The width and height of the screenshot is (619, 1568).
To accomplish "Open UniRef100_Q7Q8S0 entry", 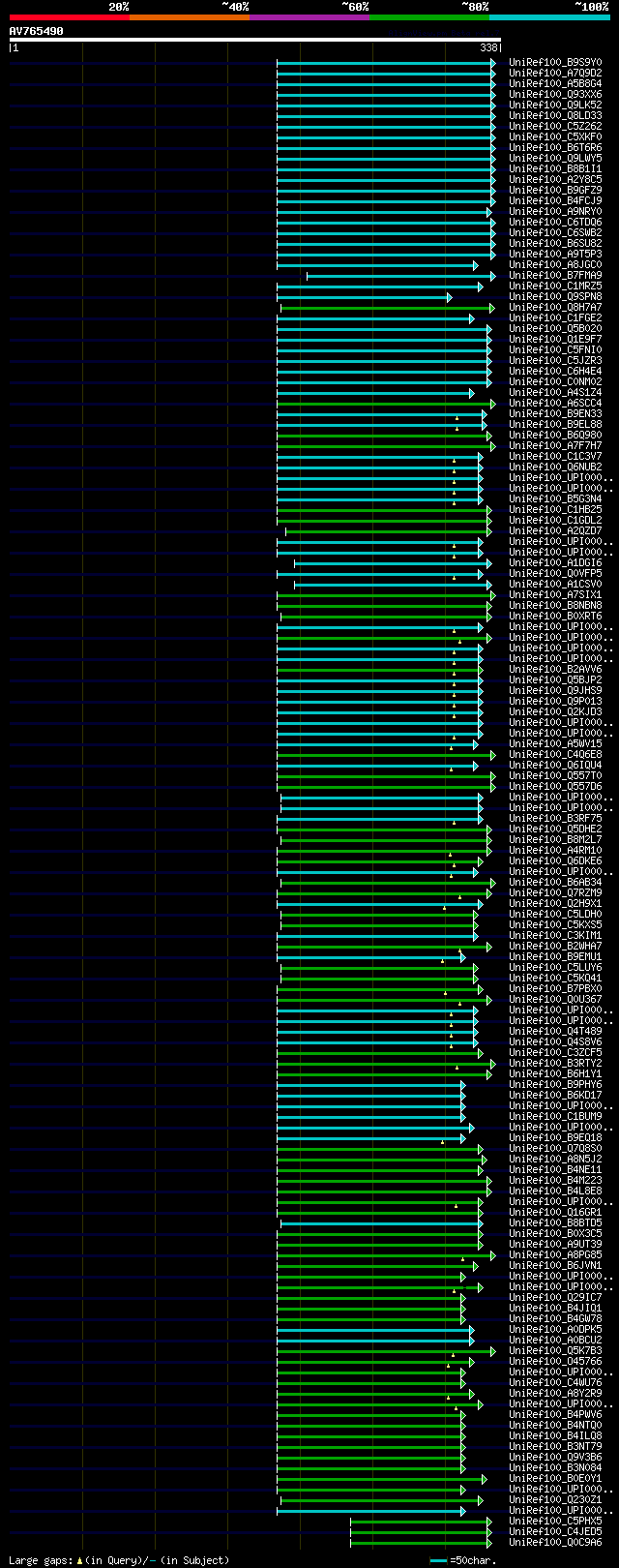I will tap(555, 1149).
